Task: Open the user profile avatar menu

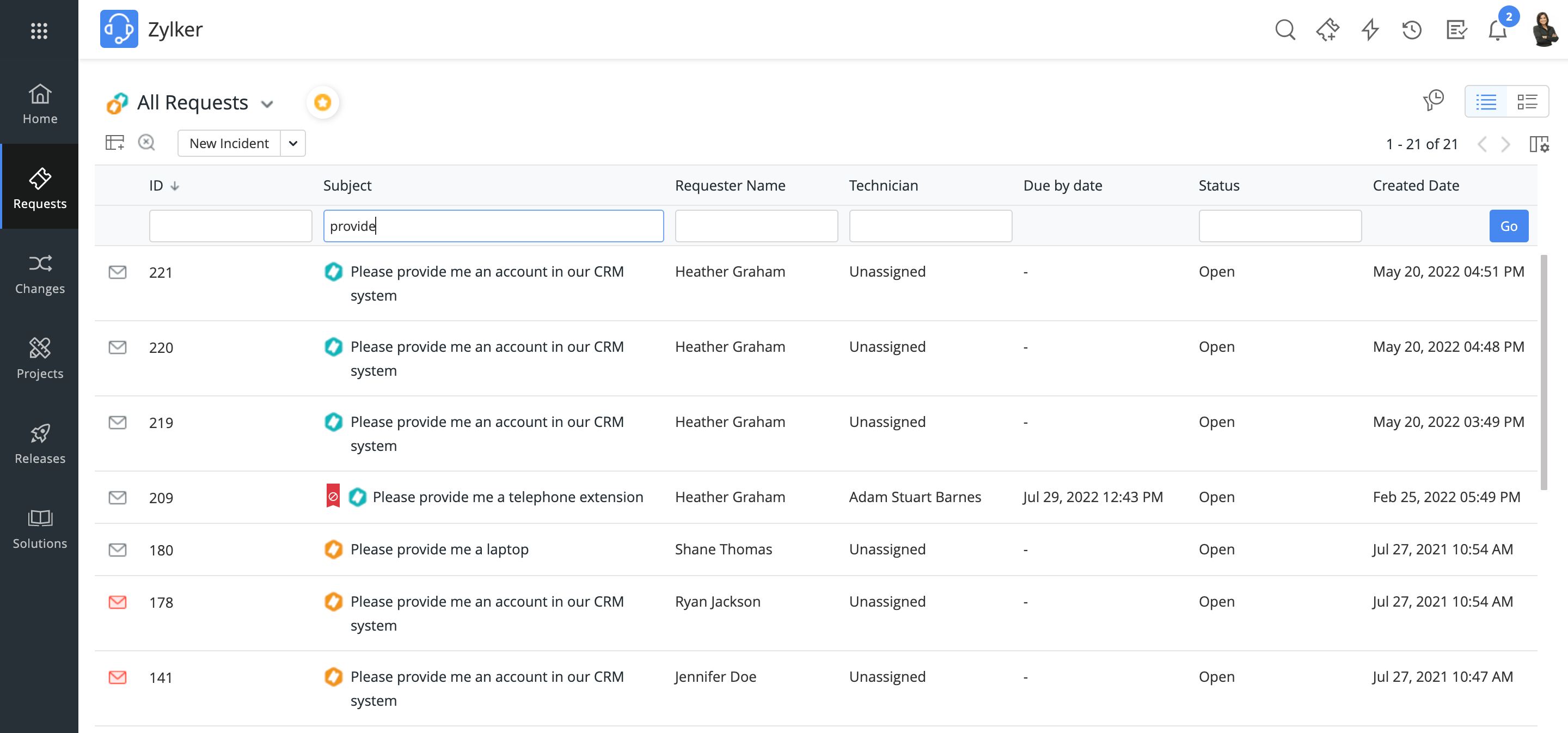Action: point(1544,29)
